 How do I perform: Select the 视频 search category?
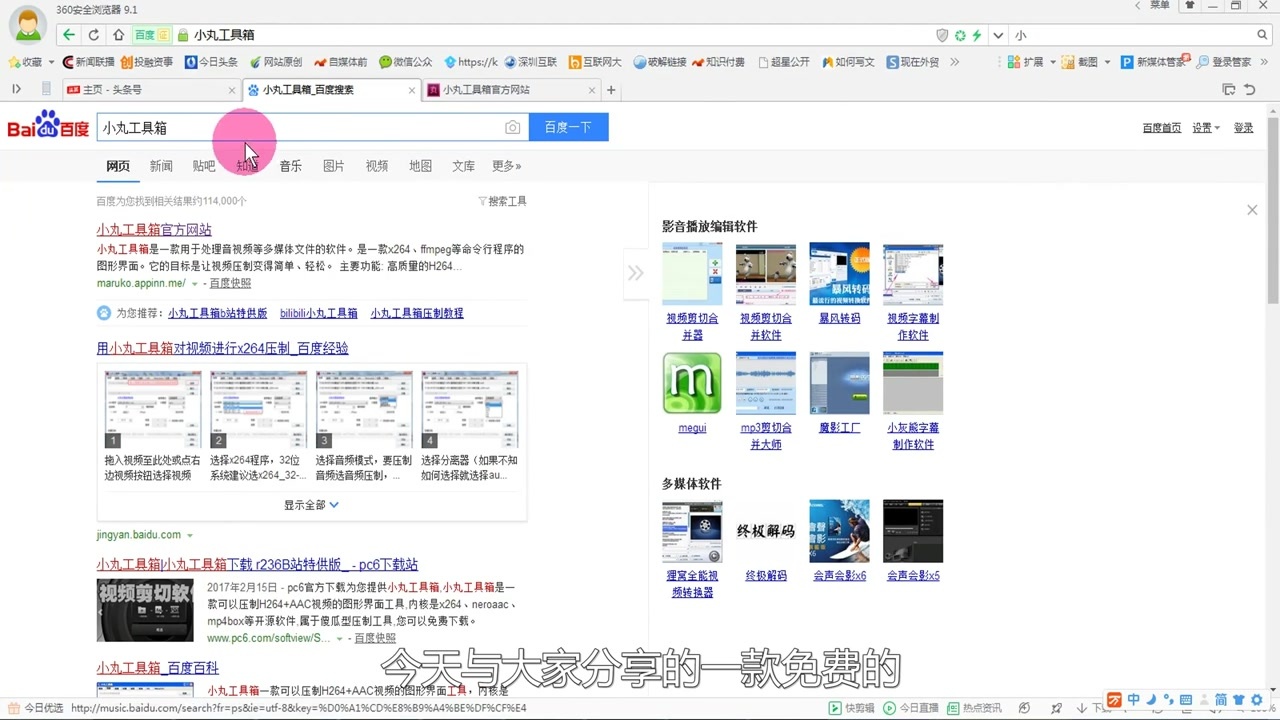click(376, 166)
